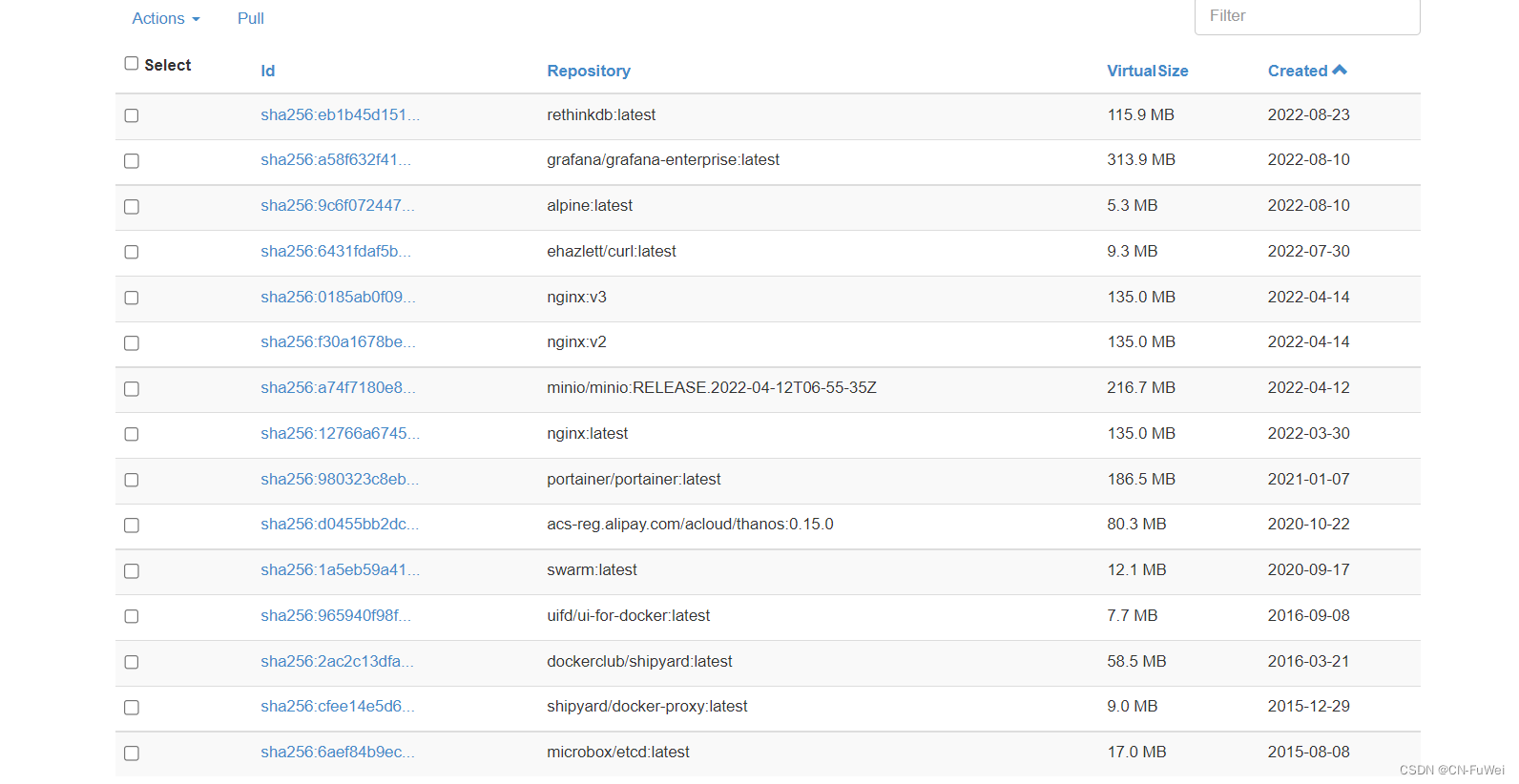Select the microbox/etcd:latest text

point(618,752)
